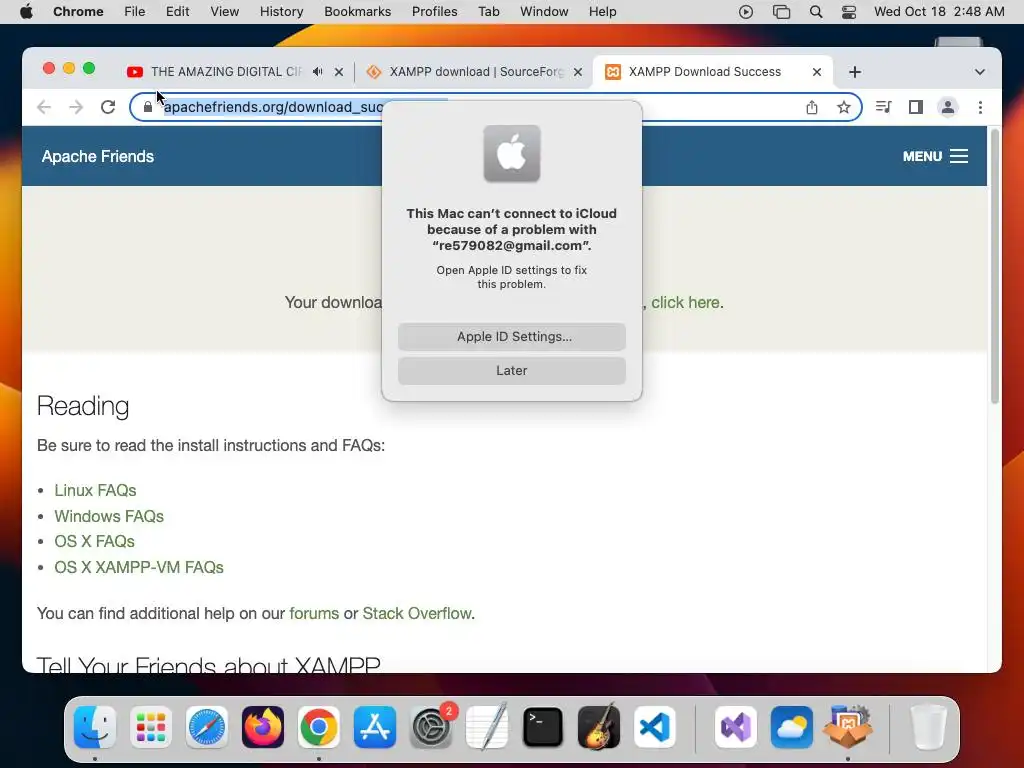Open the Profiles menu
Viewport: 1024px width, 768px height.
[x=434, y=12]
